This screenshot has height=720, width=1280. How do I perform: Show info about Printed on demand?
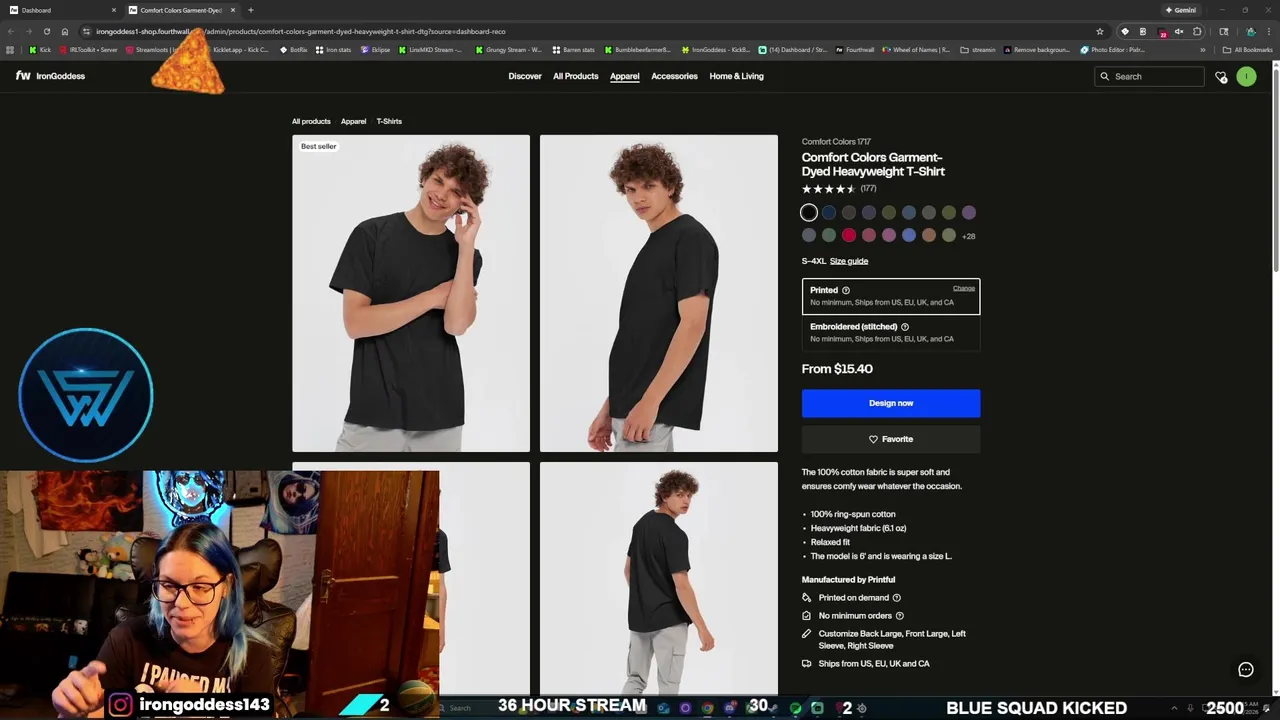896,598
